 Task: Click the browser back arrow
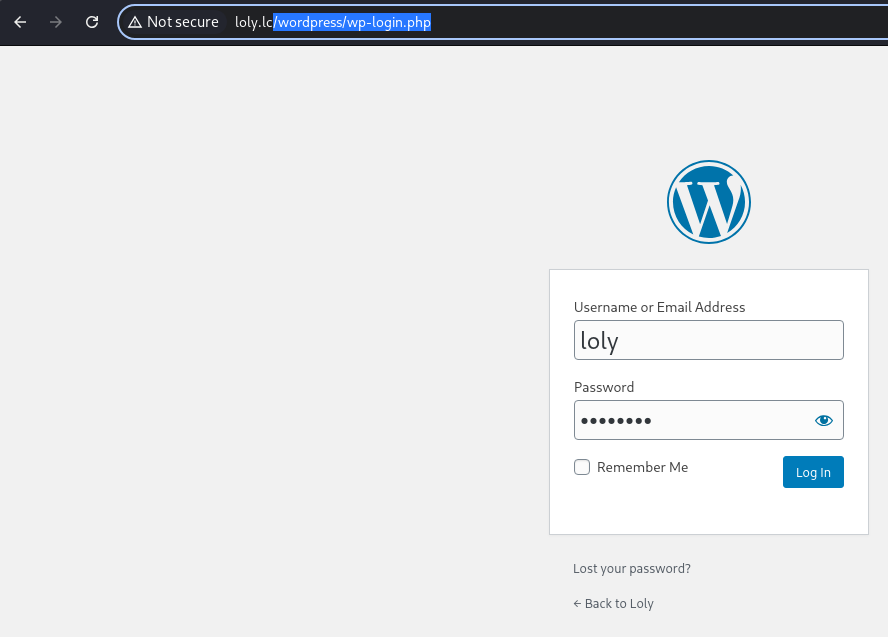[x=20, y=22]
